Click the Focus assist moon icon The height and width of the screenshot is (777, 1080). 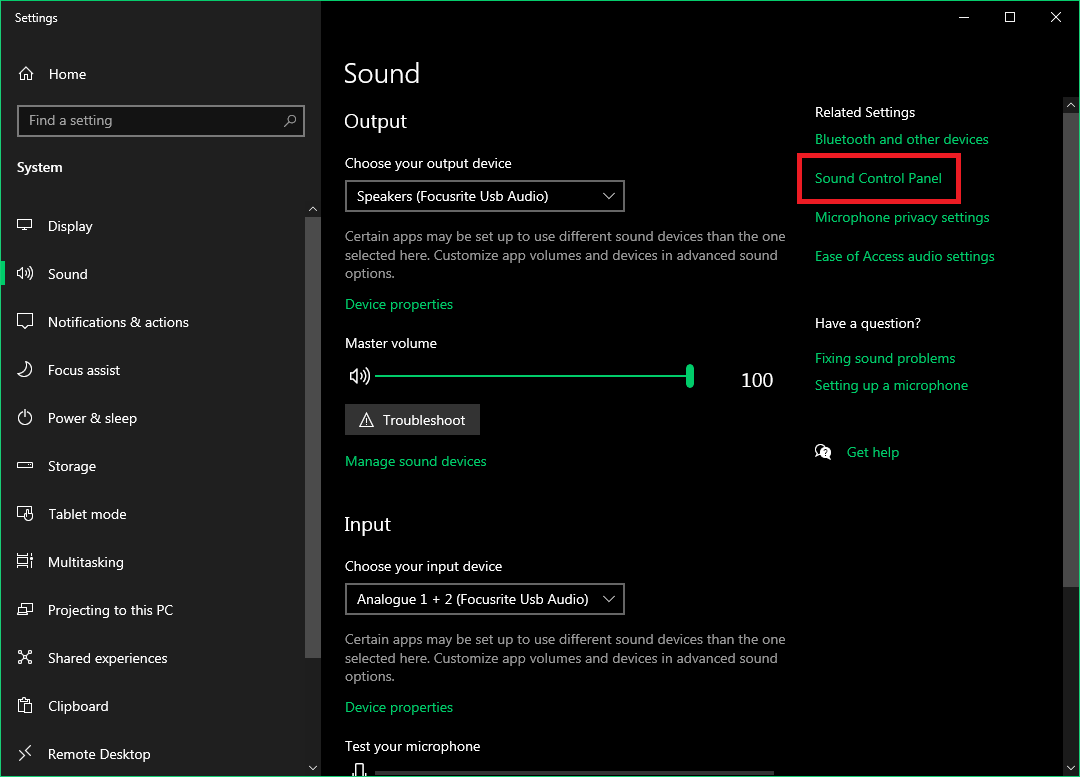(26, 370)
